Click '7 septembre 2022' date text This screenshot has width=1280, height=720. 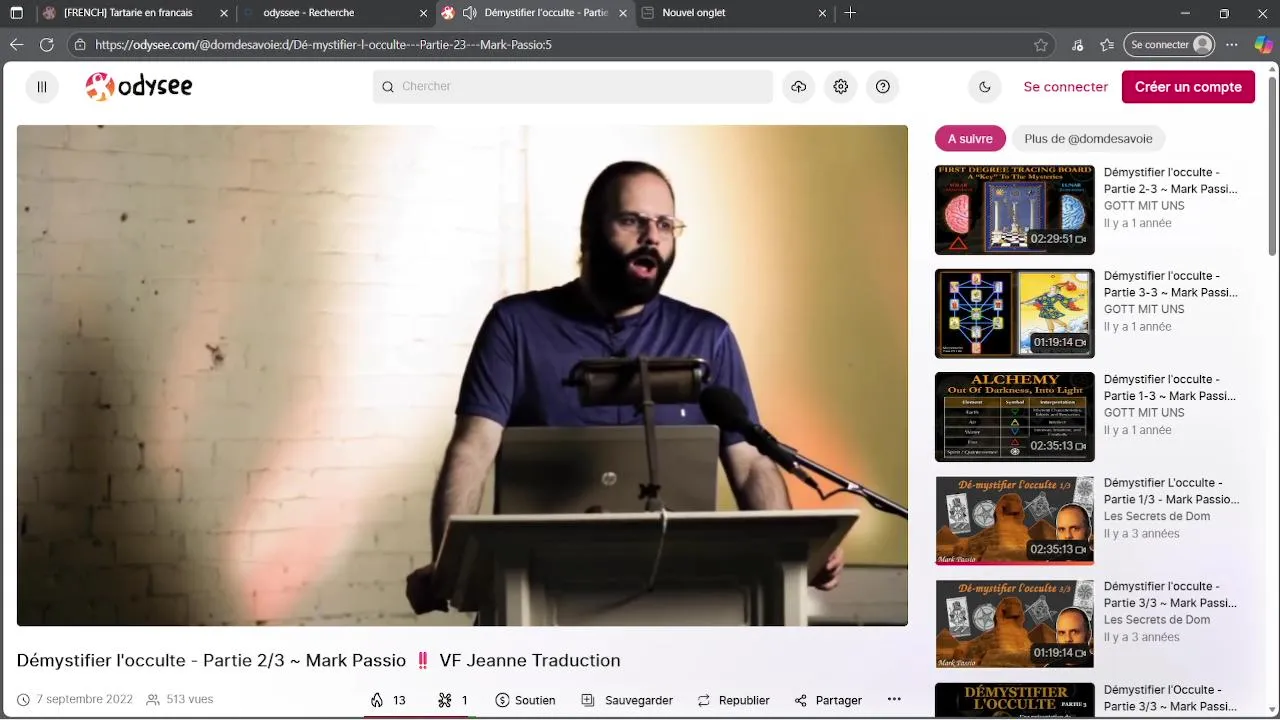[x=84, y=700]
